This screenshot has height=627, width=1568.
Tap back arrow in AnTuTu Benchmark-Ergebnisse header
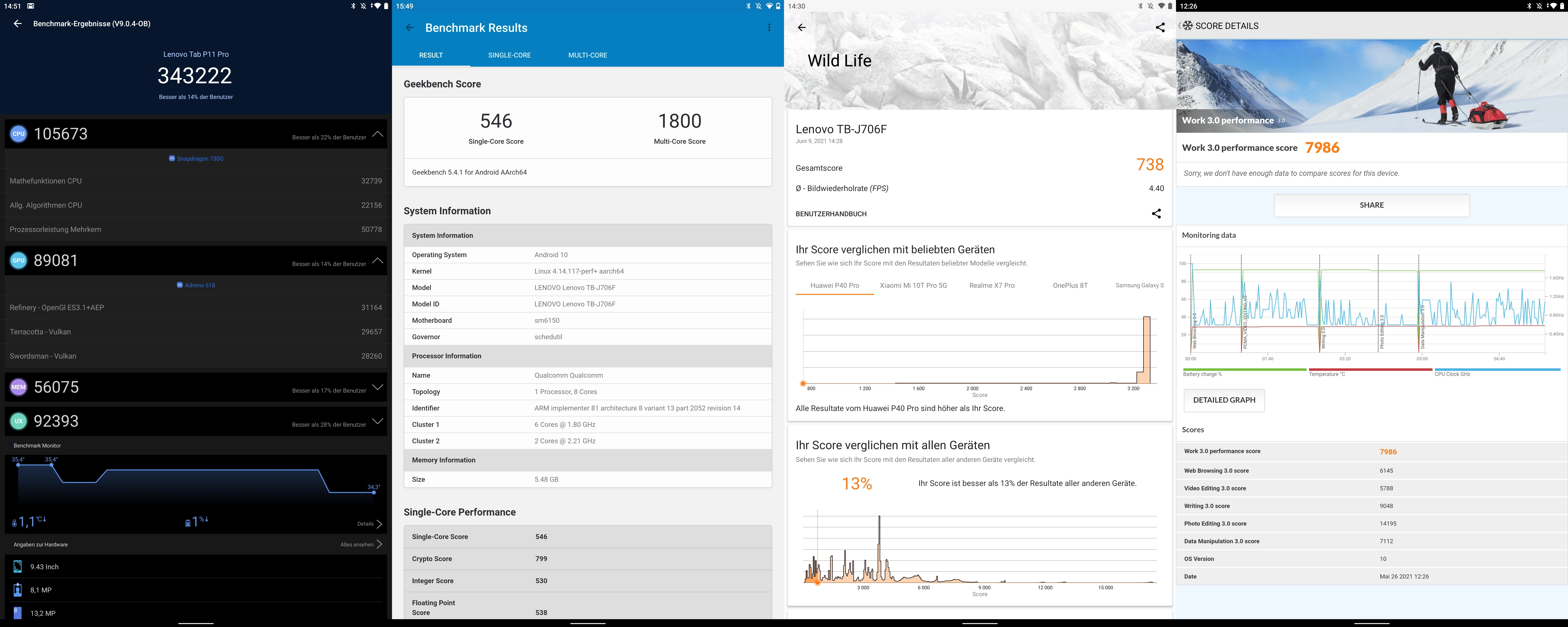coord(18,24)
